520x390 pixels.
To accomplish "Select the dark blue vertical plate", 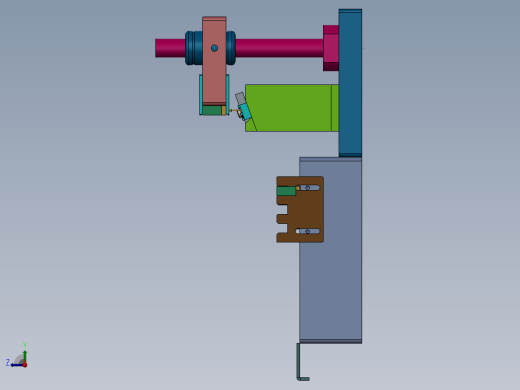I will (350, 83).
